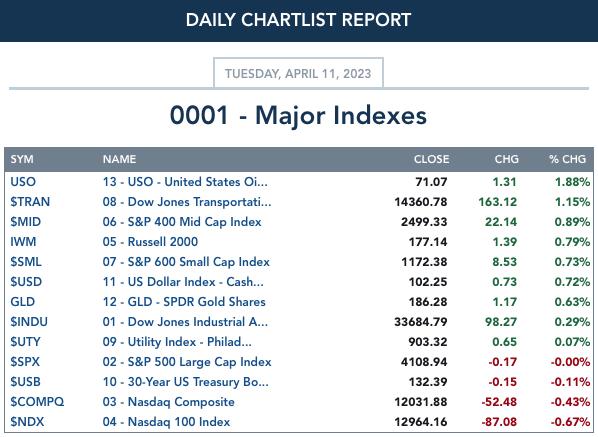Viewport: 598px width, 437px height.
Task: Select the $UTY symbol link
Action: [25, 342]
